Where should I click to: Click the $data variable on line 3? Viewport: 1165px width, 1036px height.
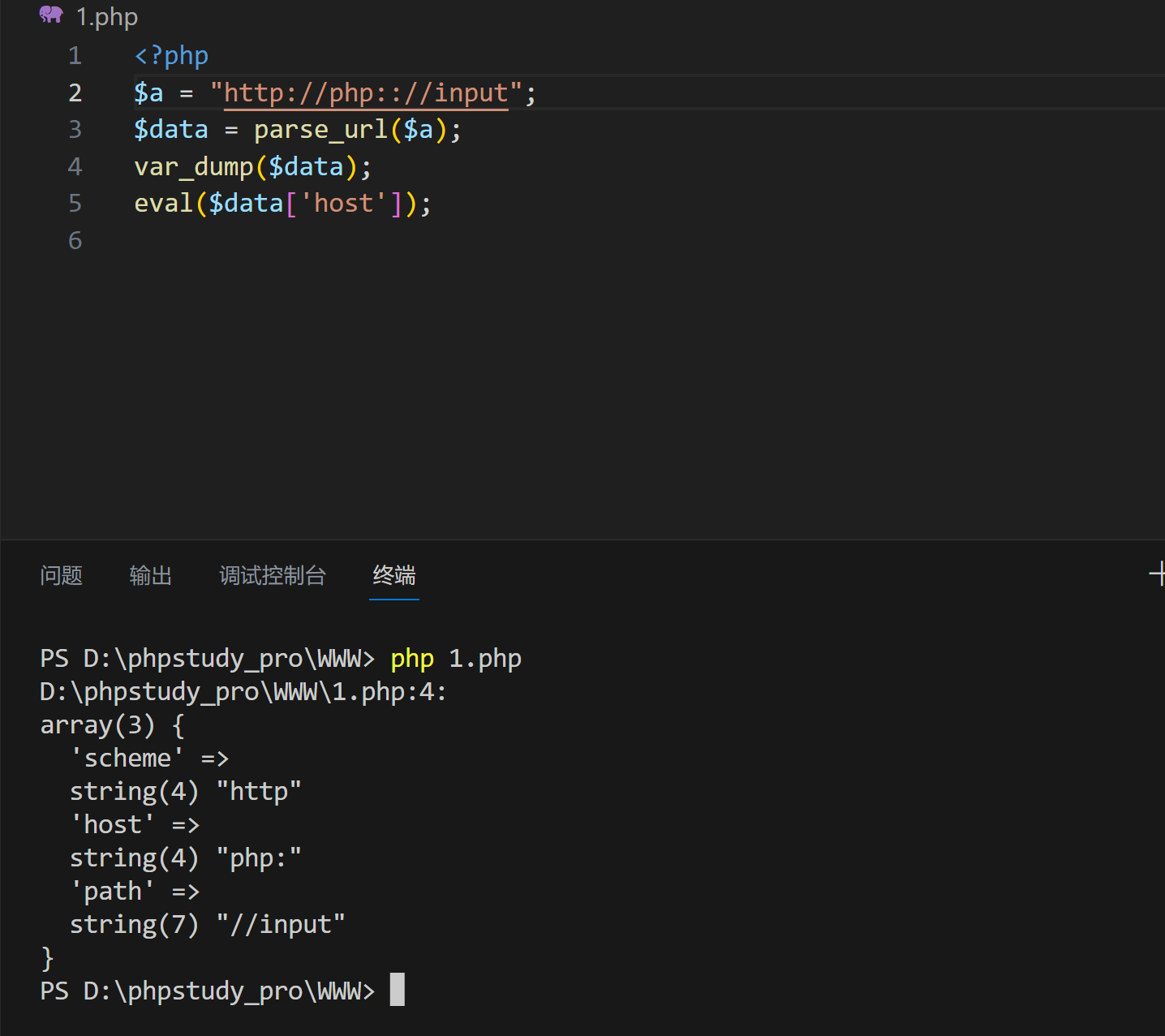point(171,130)
